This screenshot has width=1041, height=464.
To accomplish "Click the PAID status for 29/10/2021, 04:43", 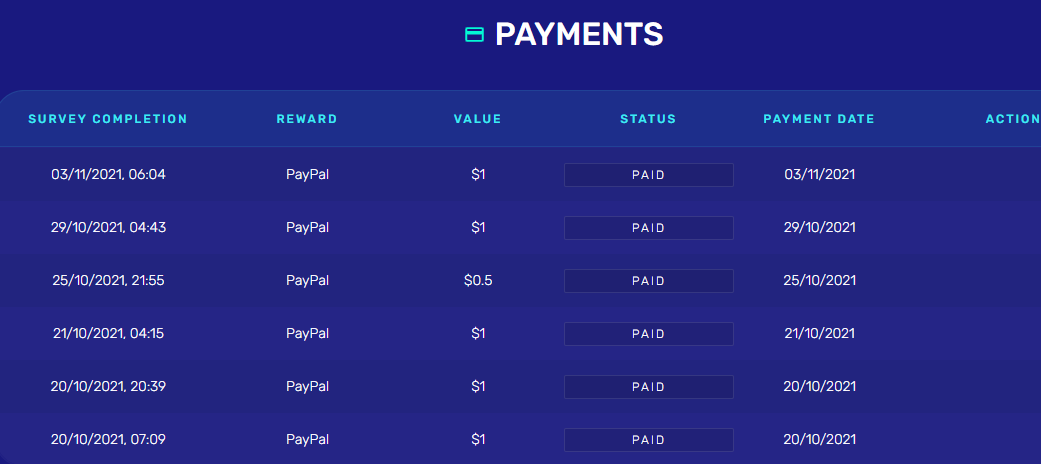I will coord(648,228).
